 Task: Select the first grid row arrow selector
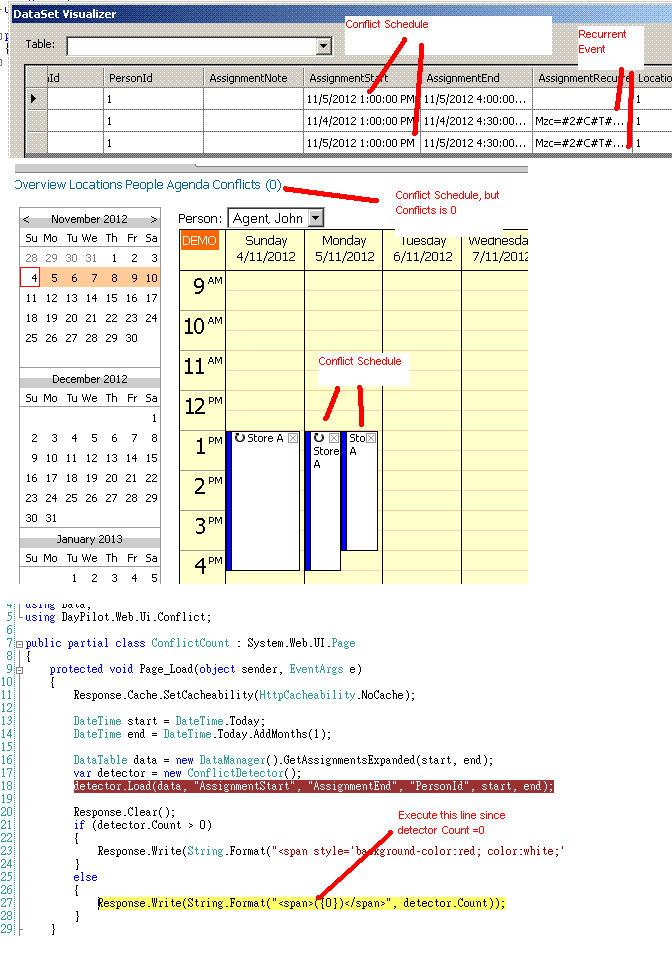point(35,98)
